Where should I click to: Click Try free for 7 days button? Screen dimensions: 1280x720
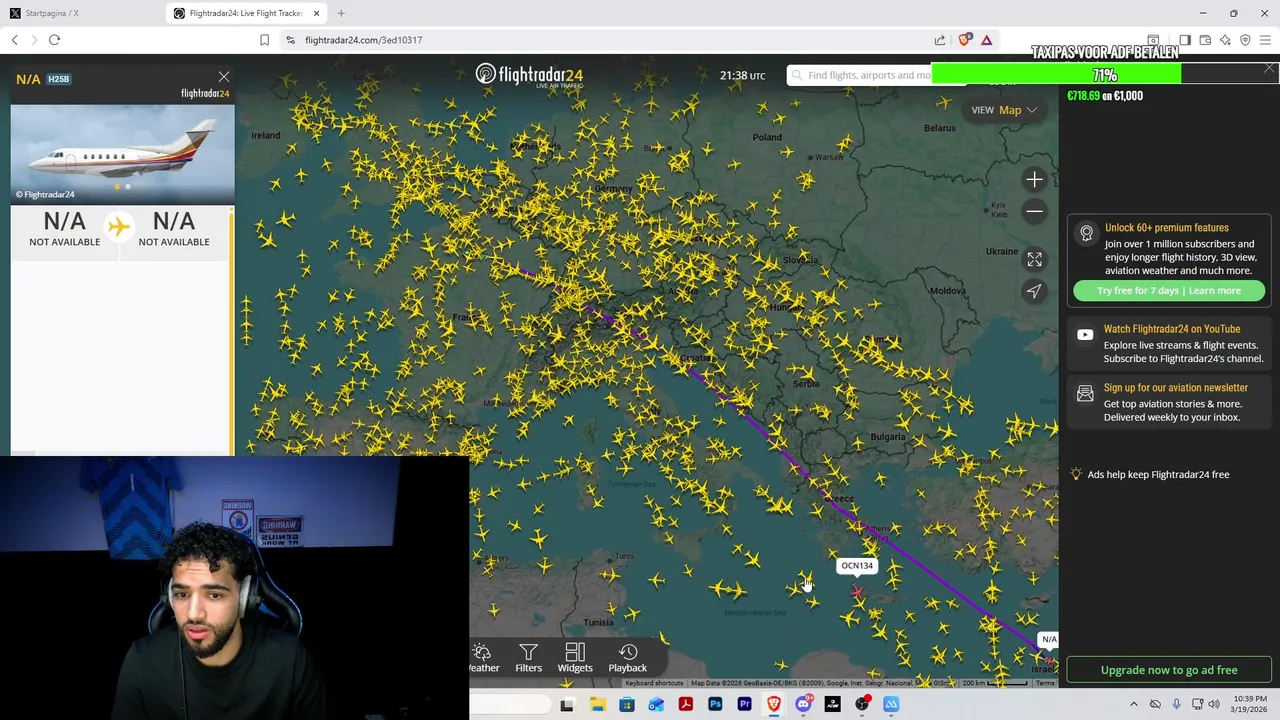click(x=1169, y=291)
